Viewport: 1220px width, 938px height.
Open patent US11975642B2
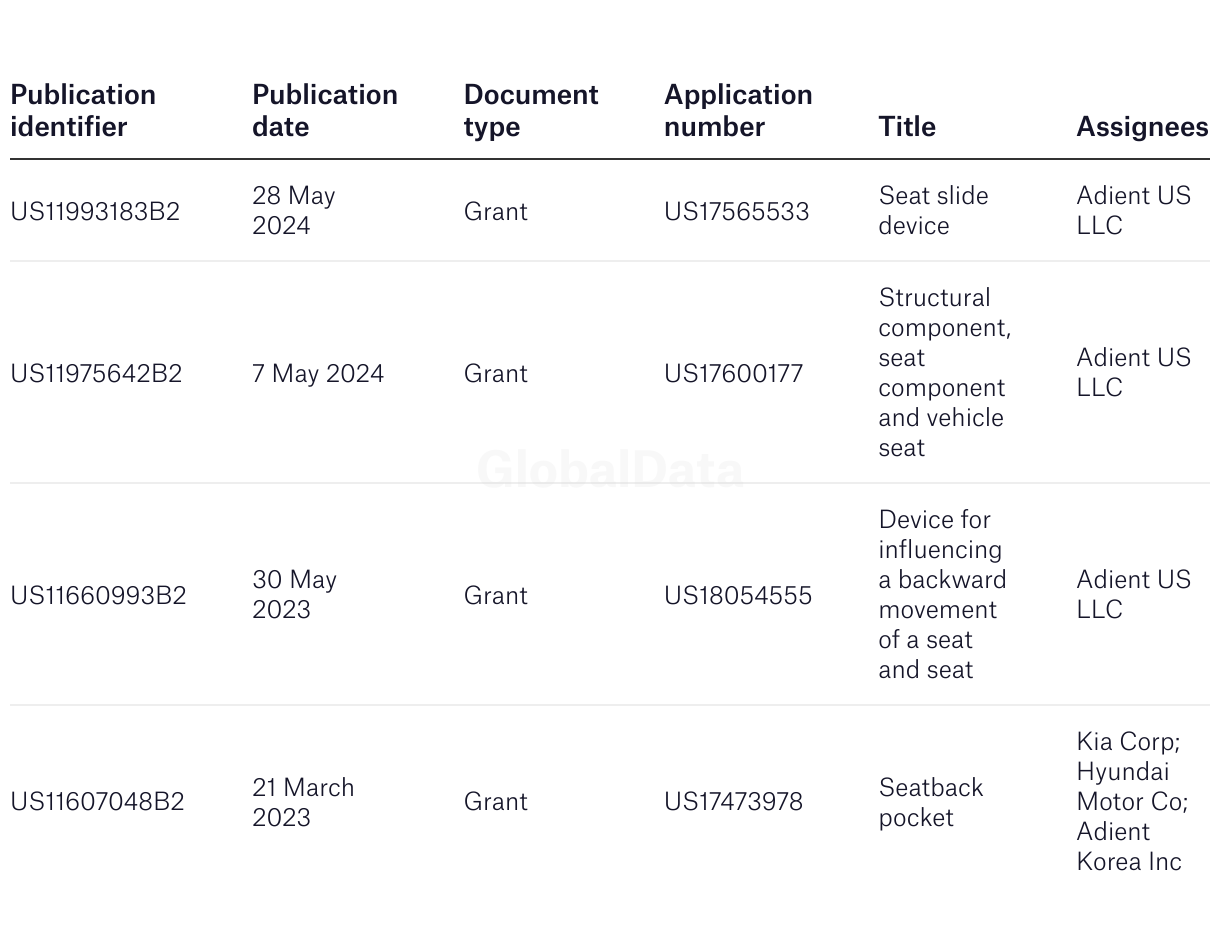(96, 373)
